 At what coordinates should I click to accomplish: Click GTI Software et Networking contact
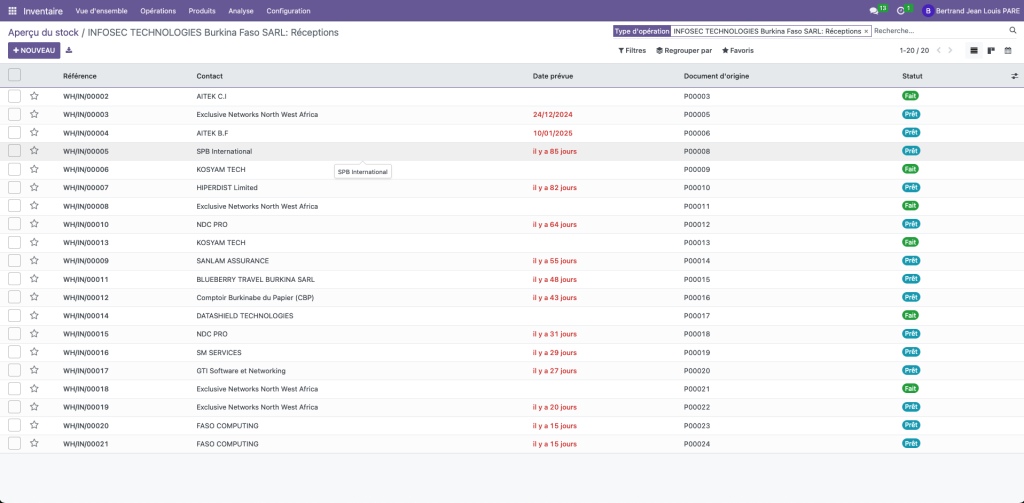241,370
